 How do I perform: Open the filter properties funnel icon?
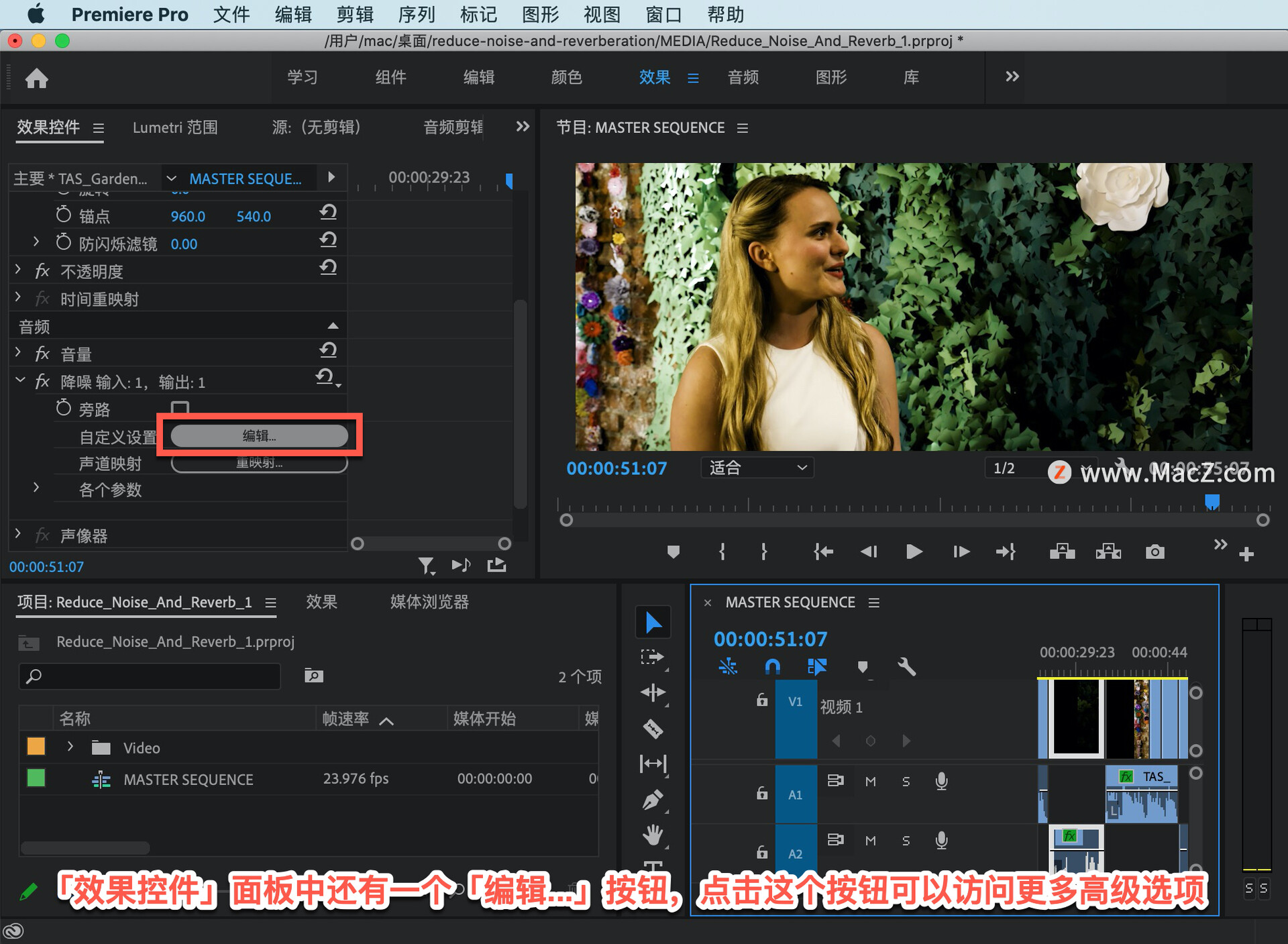click(427, 566)
